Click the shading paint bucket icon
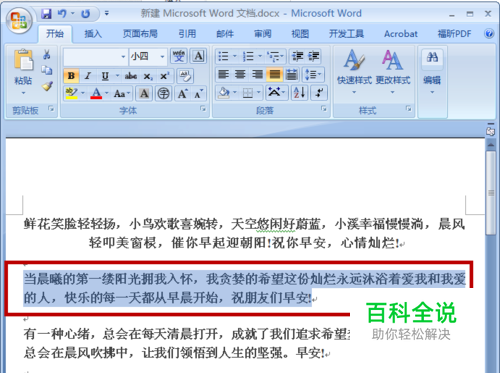 tap(224, 93)
